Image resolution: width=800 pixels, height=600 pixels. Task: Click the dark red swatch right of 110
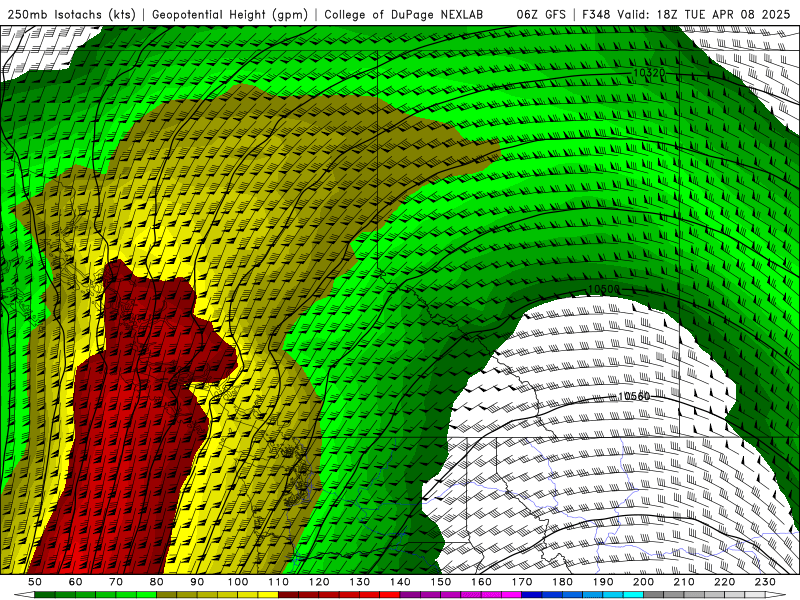[288, 595]
